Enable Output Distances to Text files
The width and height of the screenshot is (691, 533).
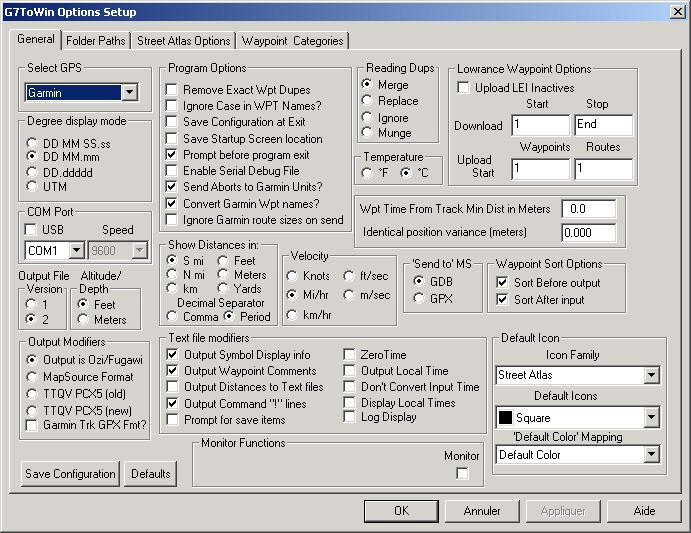(x=172, y=387)
